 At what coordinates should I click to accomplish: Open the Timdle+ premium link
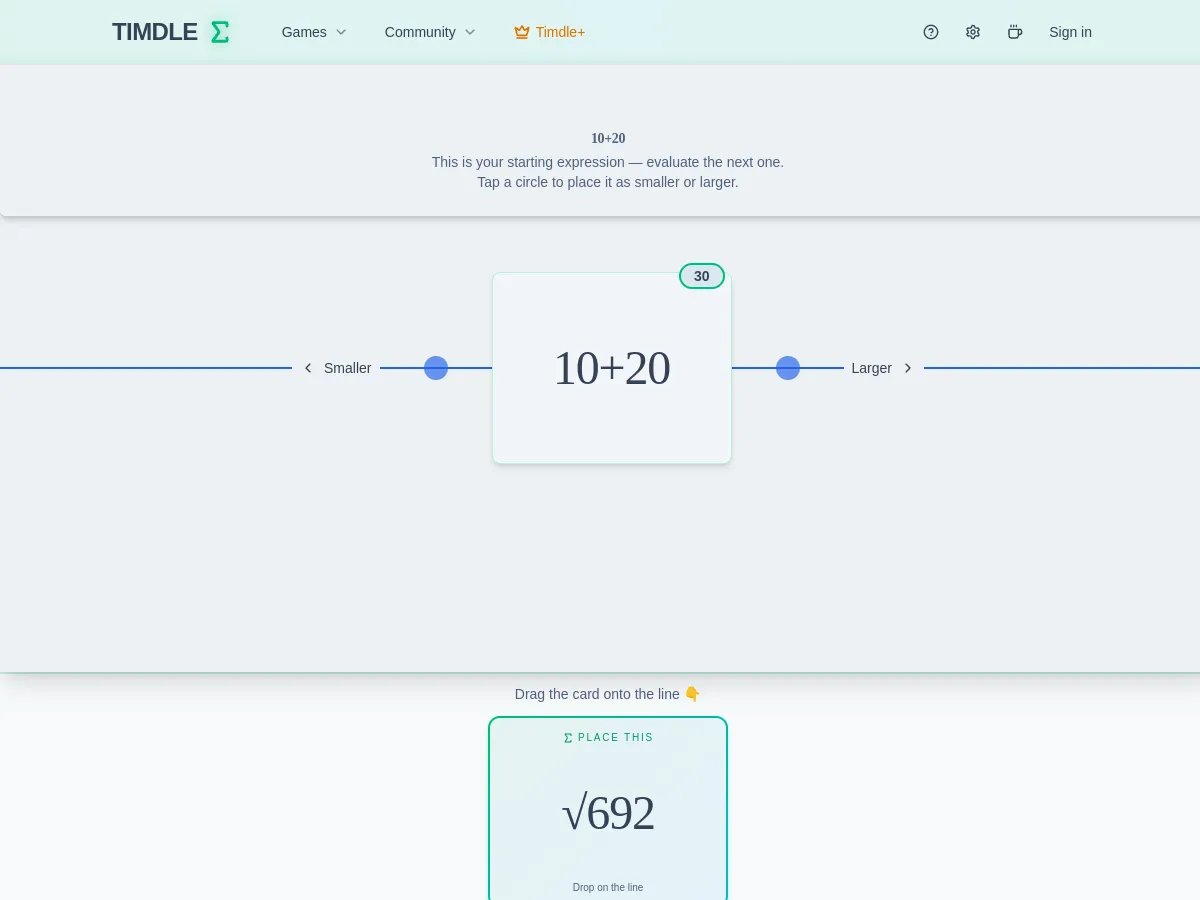(x=549, y=32)
